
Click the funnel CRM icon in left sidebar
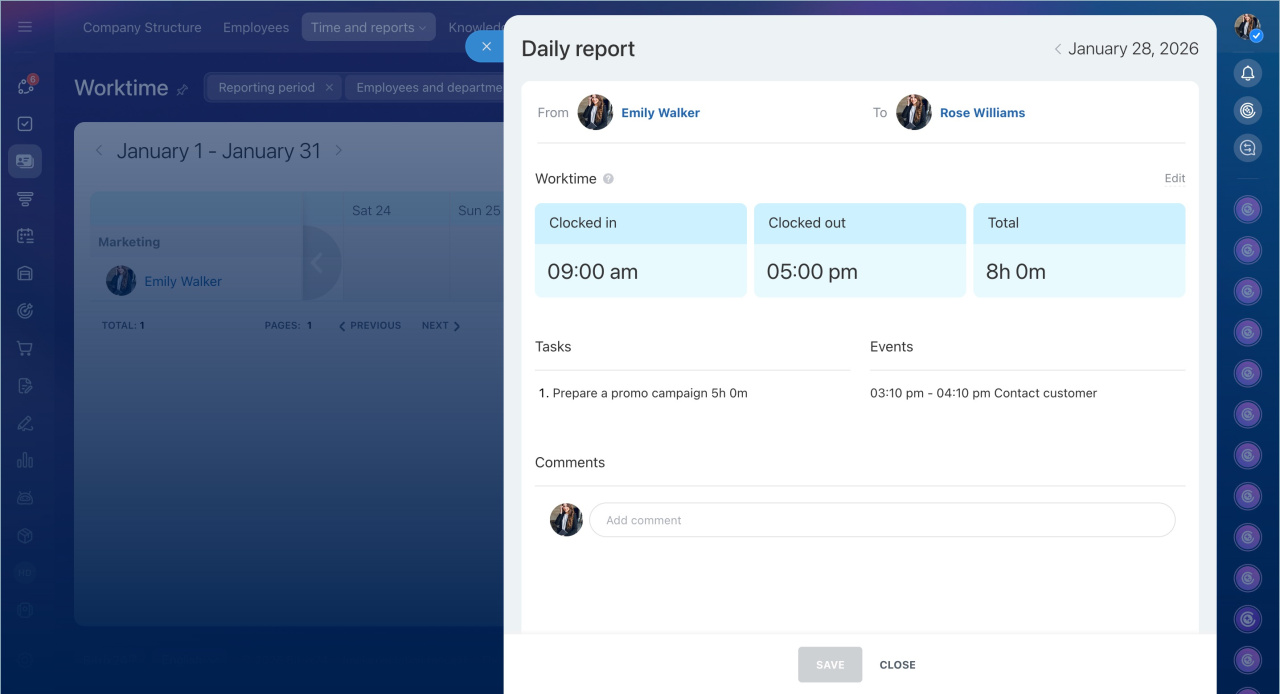pos(25,199)
